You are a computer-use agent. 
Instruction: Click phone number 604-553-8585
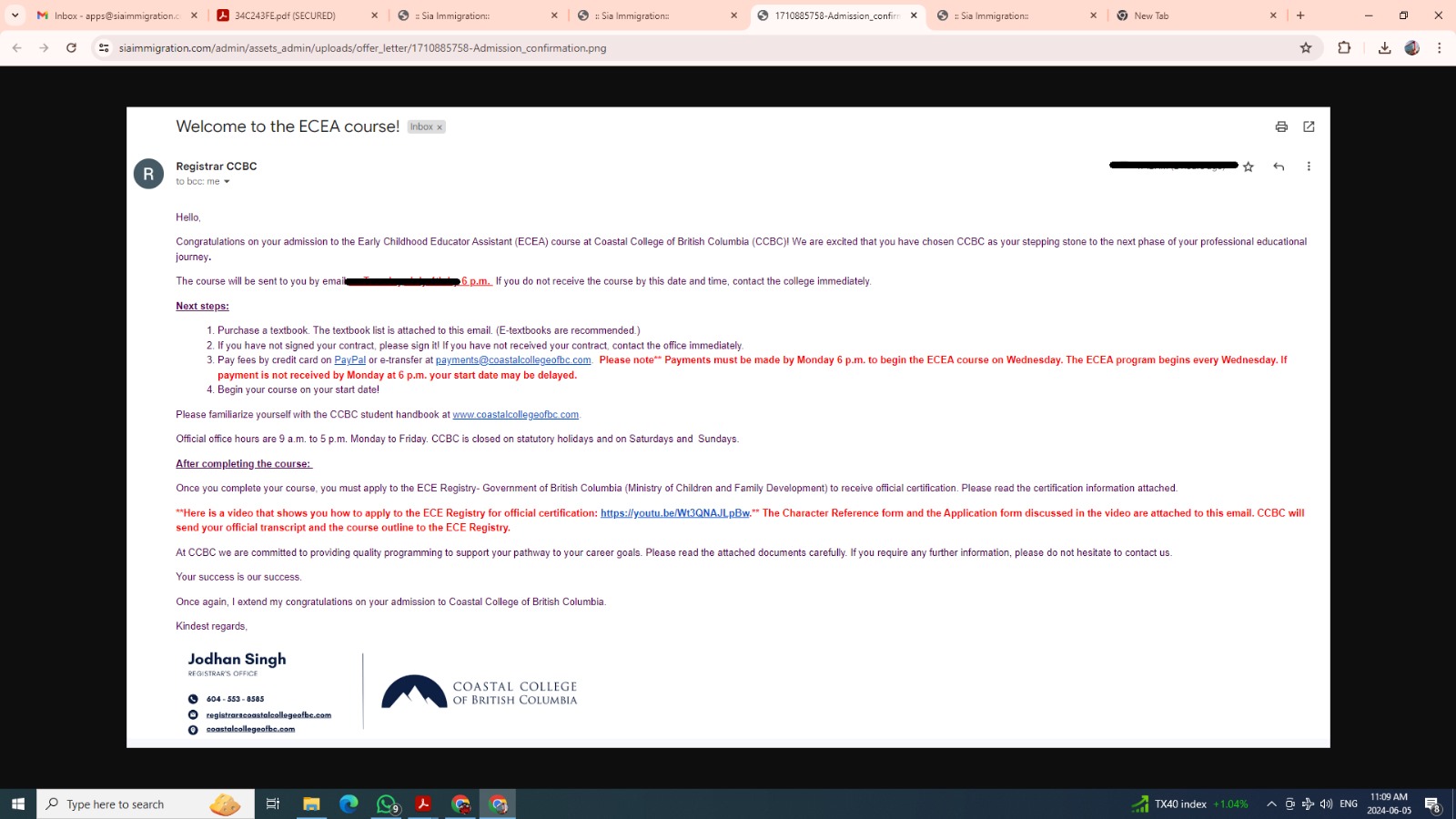[x=235, y=699]
